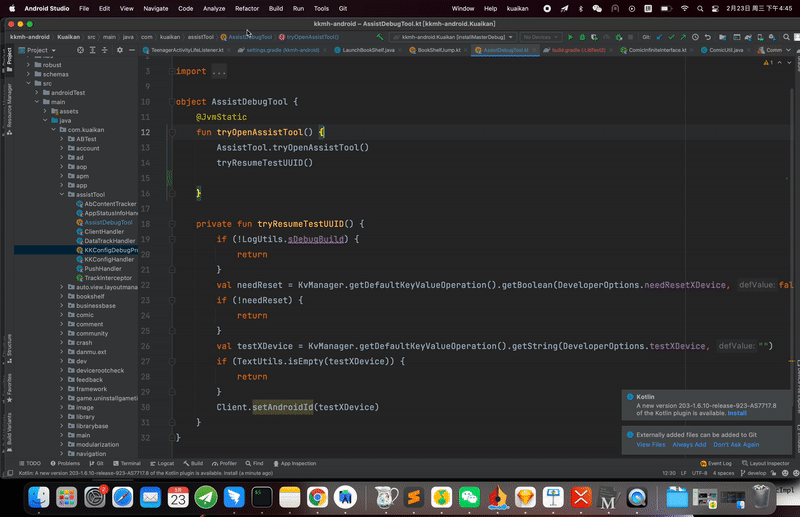Switch to settings.gradle tab
Viewport: 800px width, 517px height.
(x=282, y=50)
